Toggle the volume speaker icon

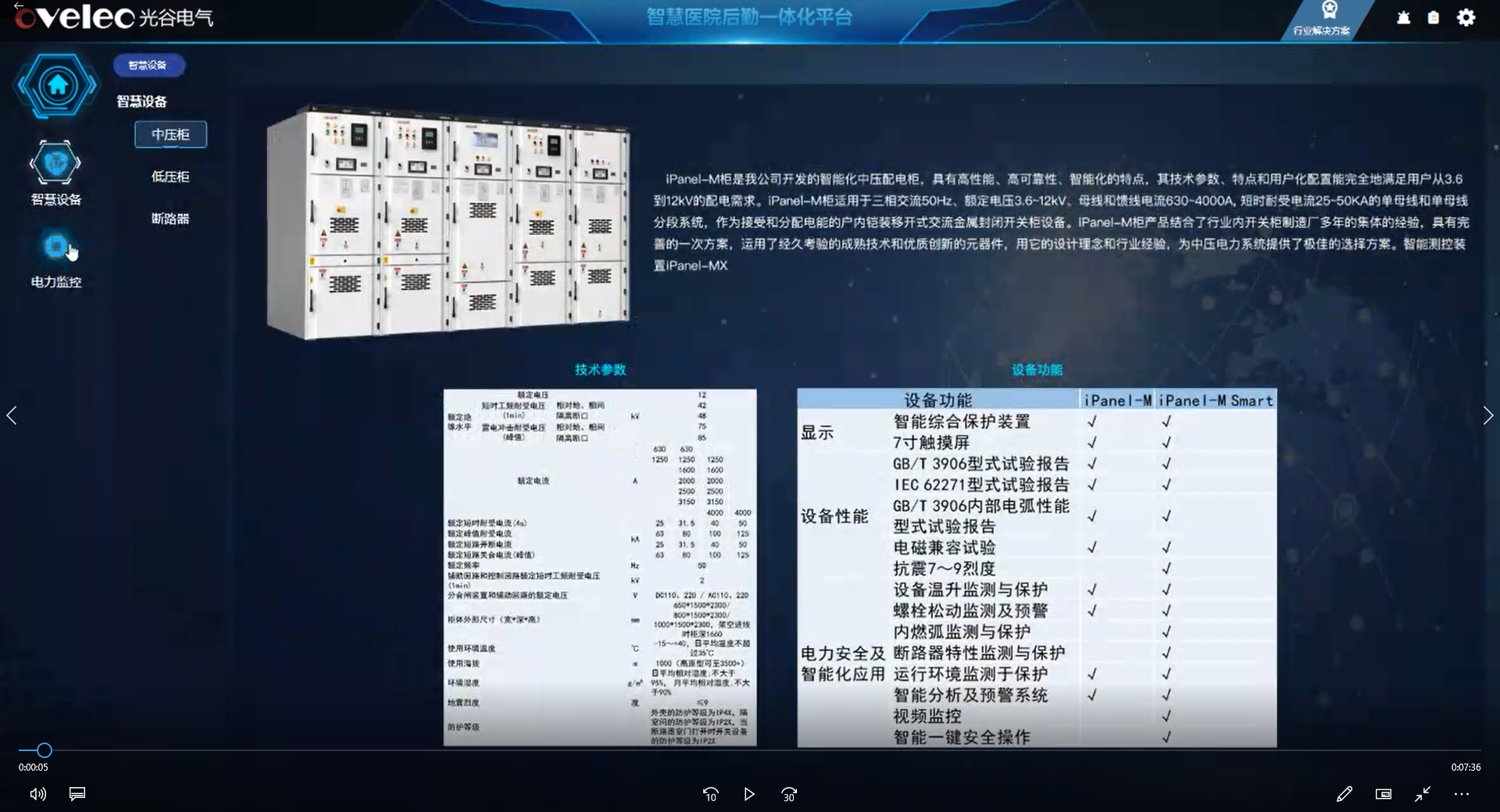[x=37, y=794]
